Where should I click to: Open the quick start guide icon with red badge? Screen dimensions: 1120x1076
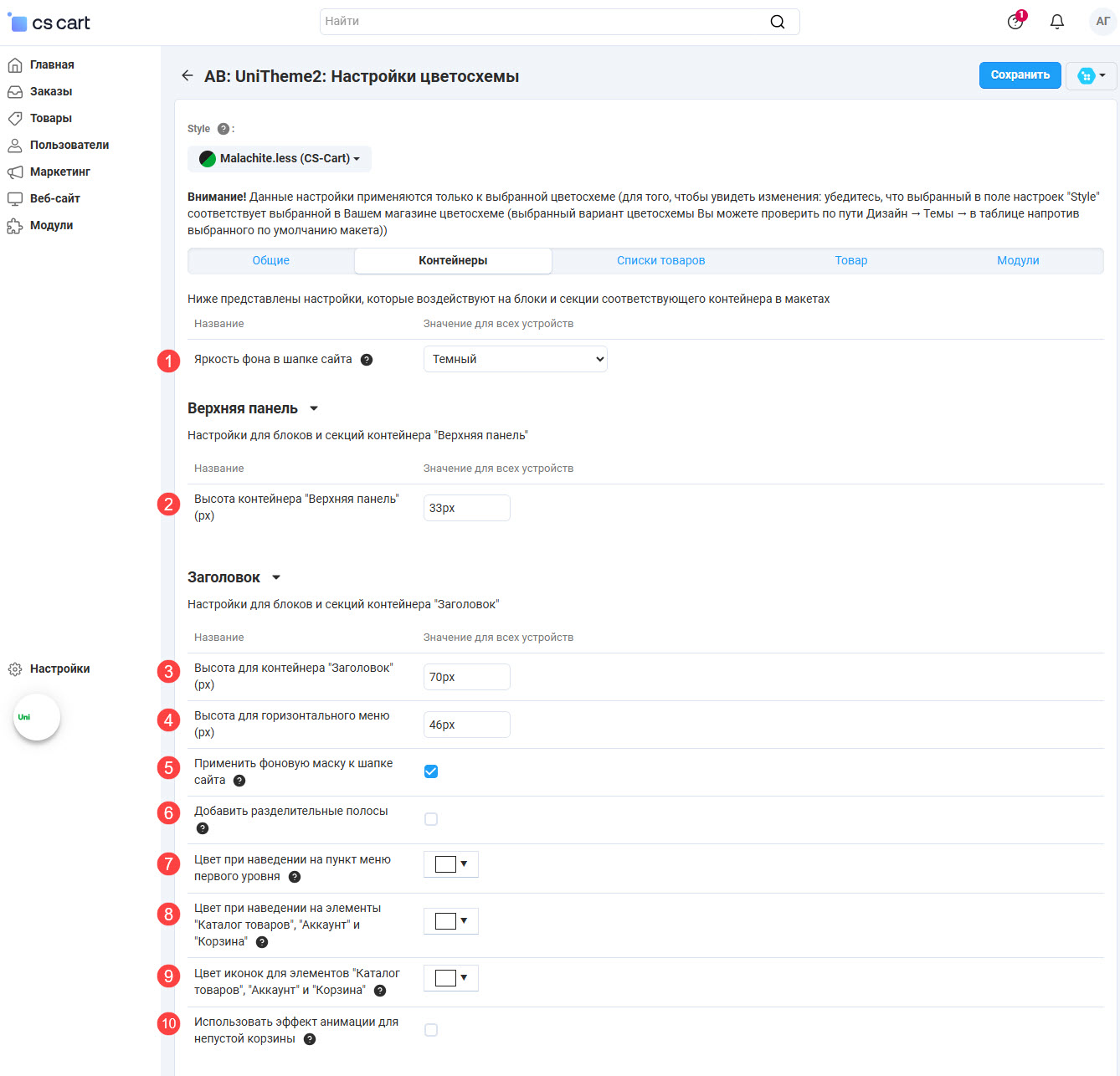1015,22
